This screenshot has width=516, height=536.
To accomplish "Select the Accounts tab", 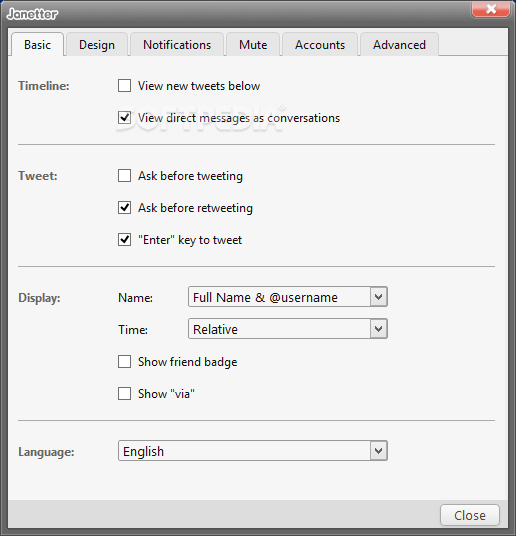I will click(320, 44).
